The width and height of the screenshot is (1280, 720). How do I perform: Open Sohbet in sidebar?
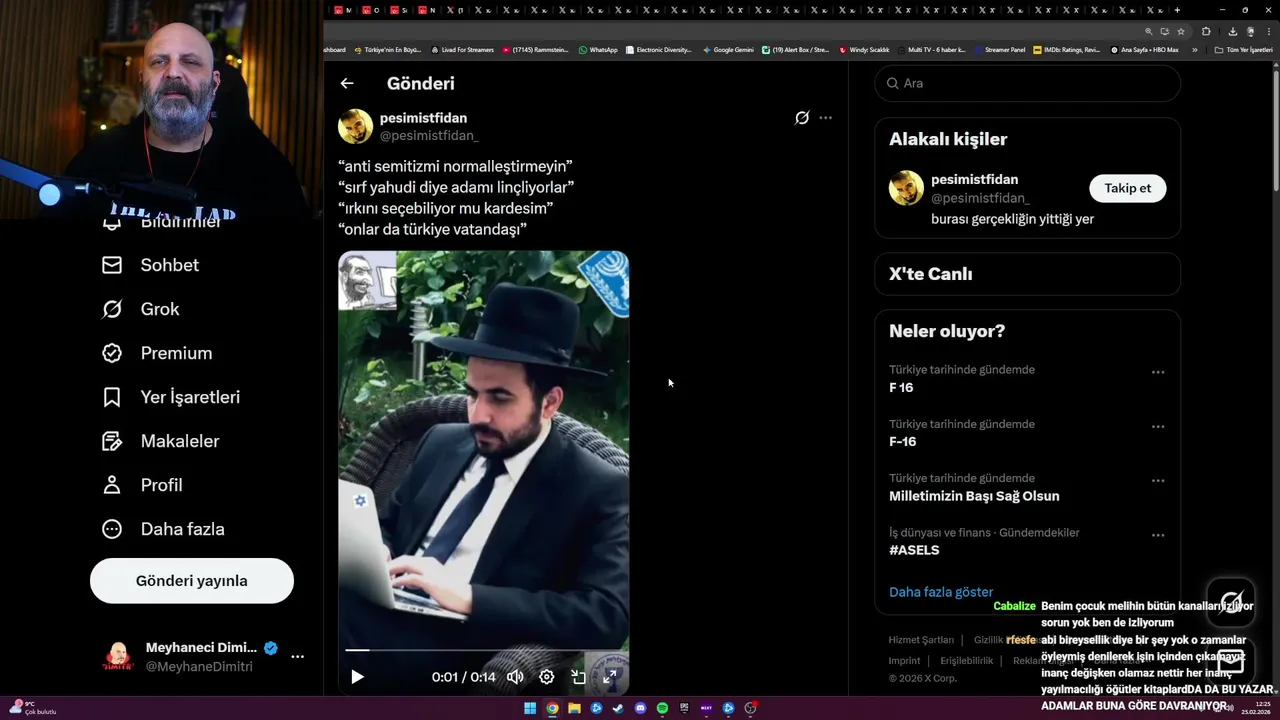click(x=170, y=265)
